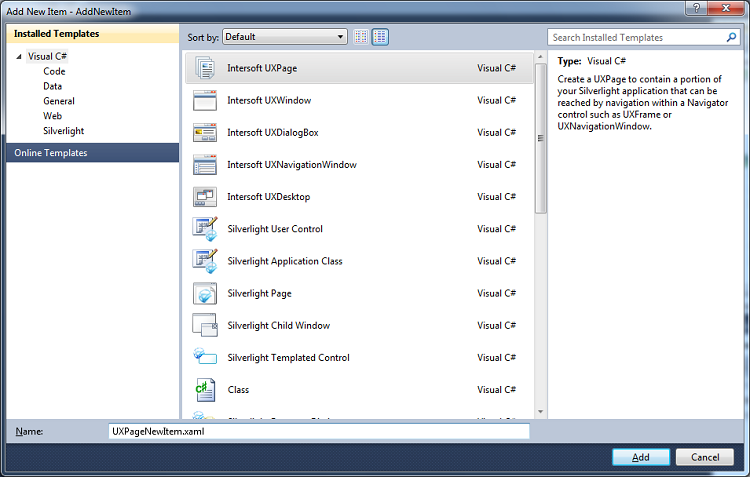Screen dimensions: 750x477
Task: Select the "Intersoft UXDesktop" row text
Action: click(x=268, y=197)
